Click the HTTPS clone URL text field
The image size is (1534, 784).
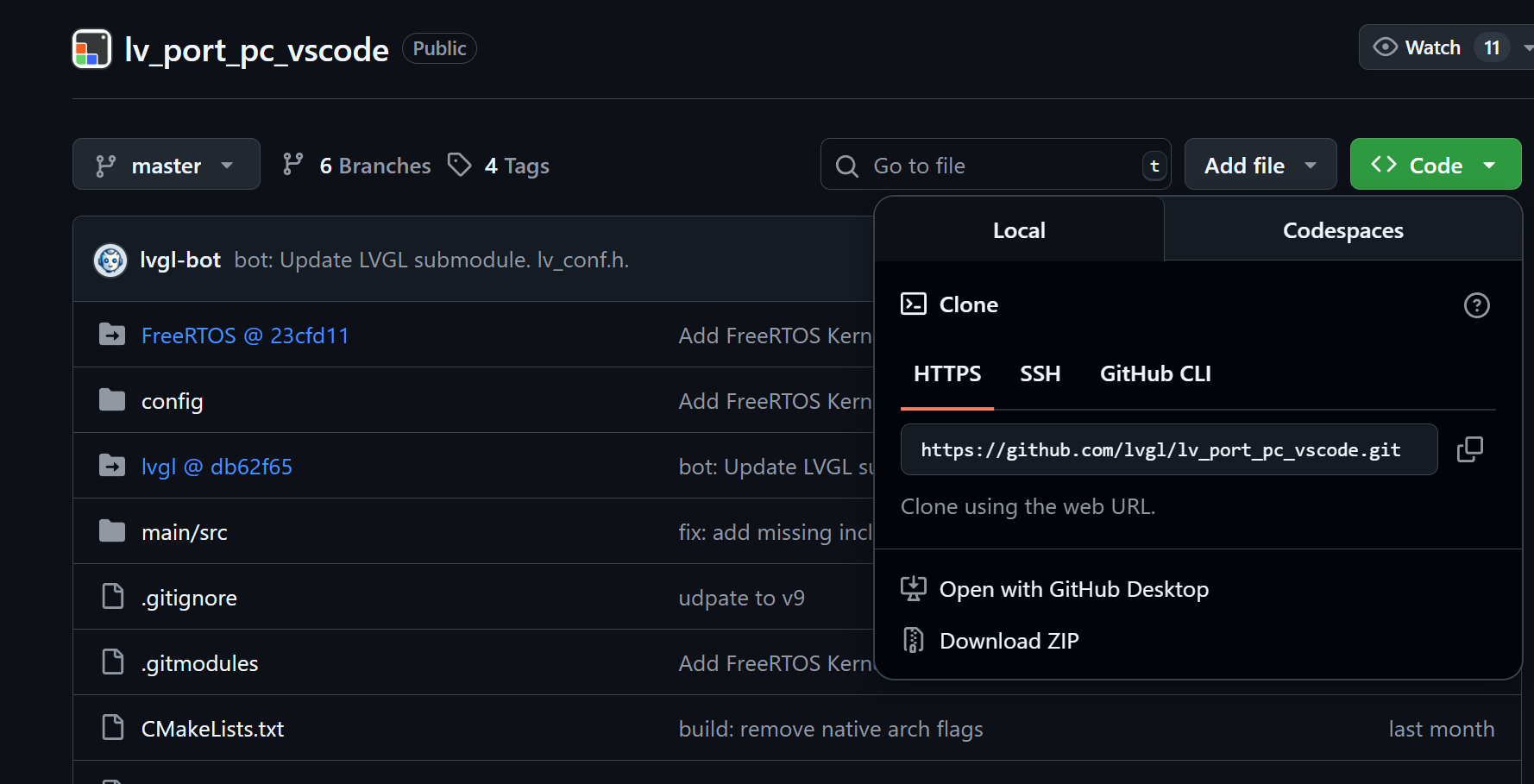pos(1169,449)
